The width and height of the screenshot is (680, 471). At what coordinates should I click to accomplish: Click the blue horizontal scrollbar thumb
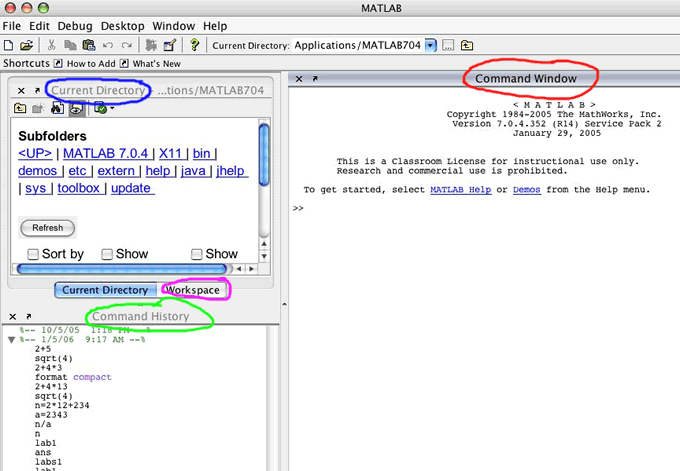pos(121,269)
